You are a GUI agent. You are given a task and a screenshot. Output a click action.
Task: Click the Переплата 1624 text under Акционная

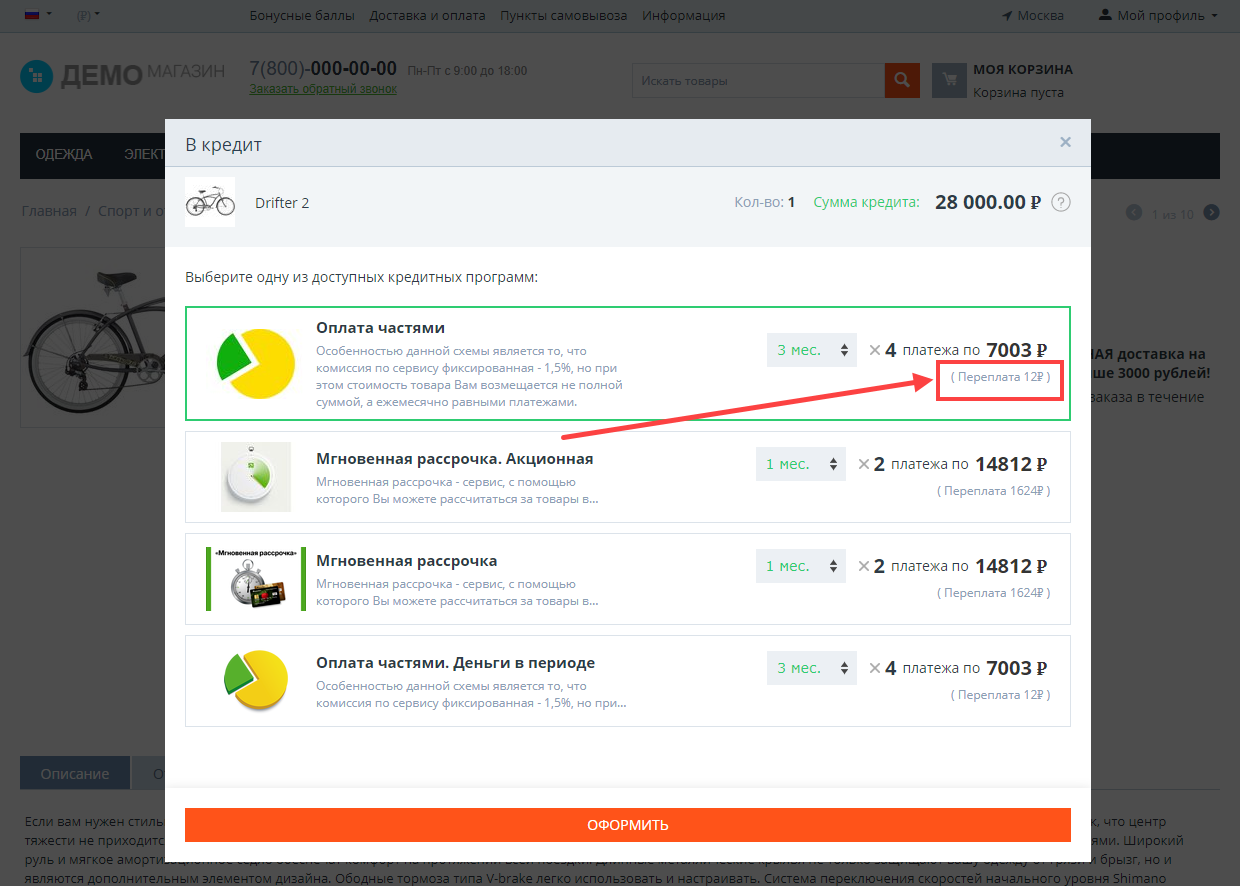994,491
